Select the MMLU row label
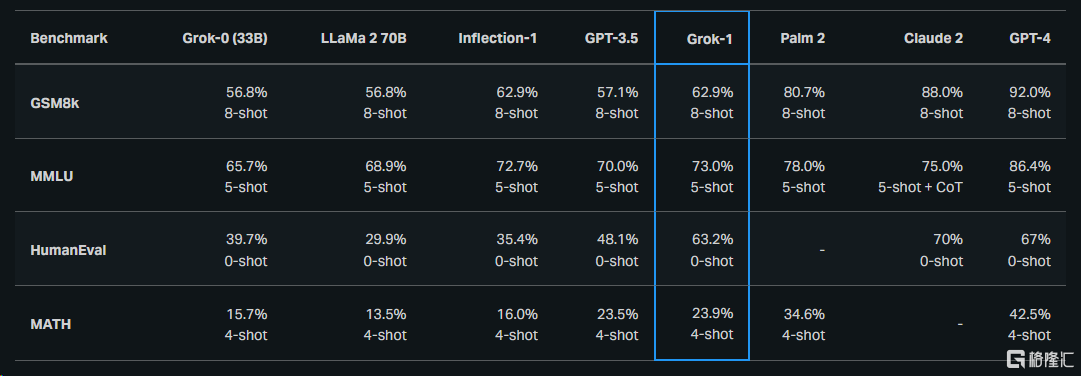This screenshot has height=376, width=1081. (52, 176)
